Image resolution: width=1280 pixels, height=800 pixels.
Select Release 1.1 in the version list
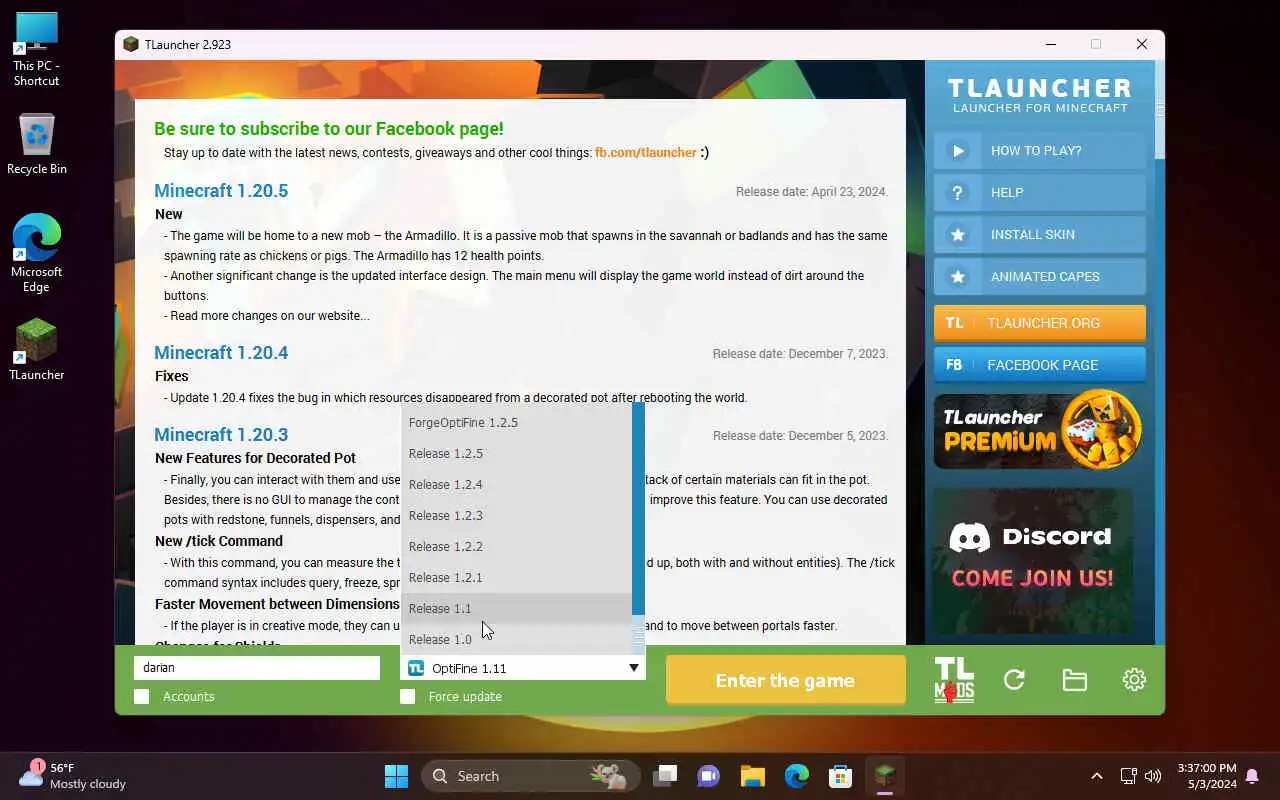tap(516, 609)
